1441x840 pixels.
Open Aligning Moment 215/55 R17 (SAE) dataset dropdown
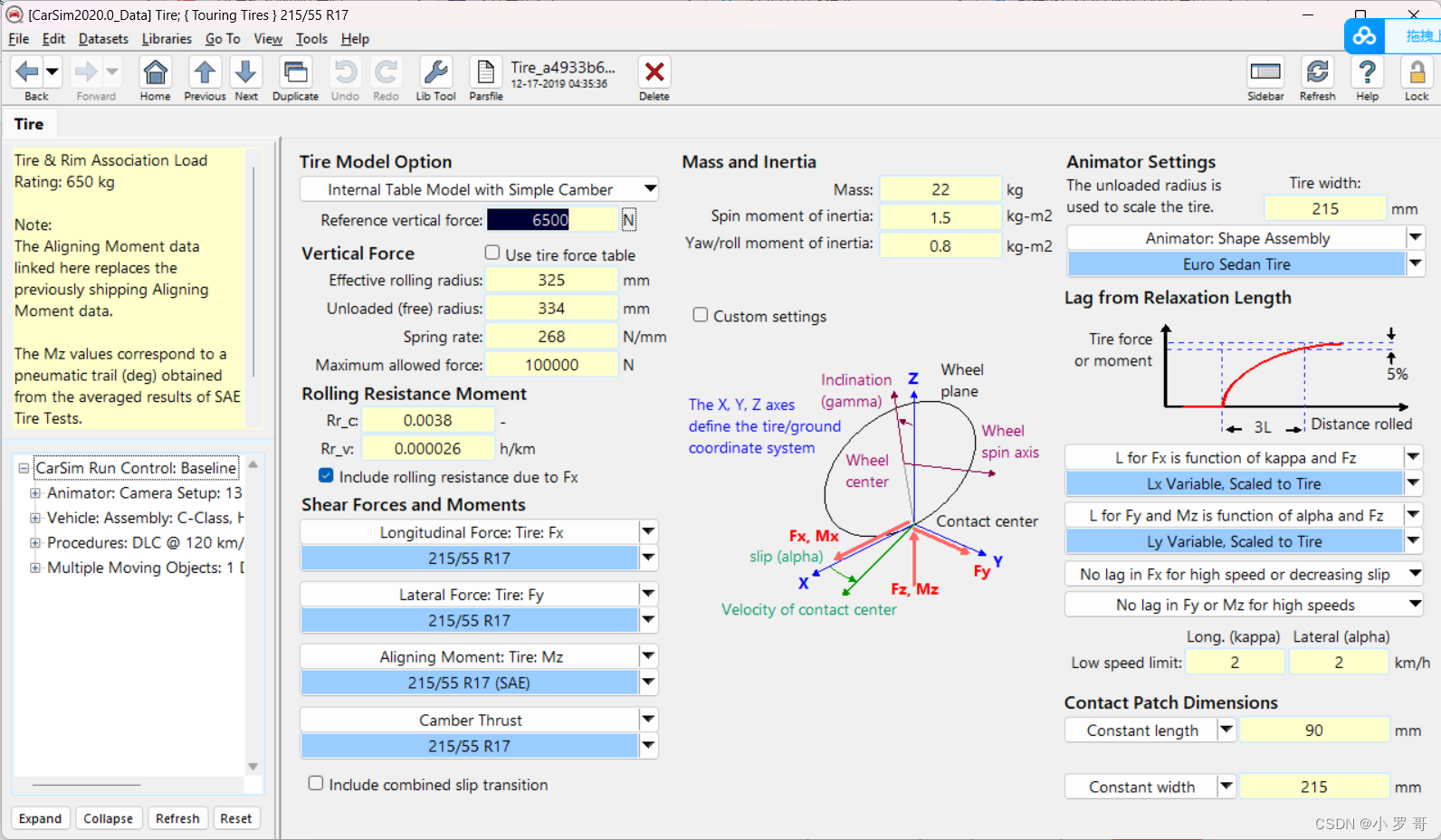(648, 682)
